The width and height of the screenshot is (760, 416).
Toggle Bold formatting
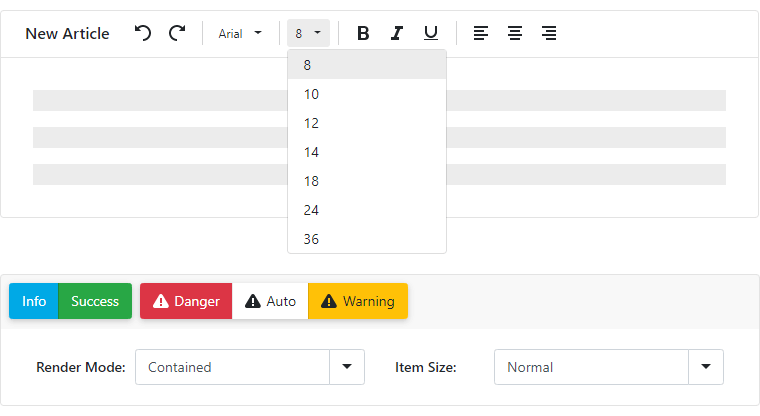tap(363, 33)
